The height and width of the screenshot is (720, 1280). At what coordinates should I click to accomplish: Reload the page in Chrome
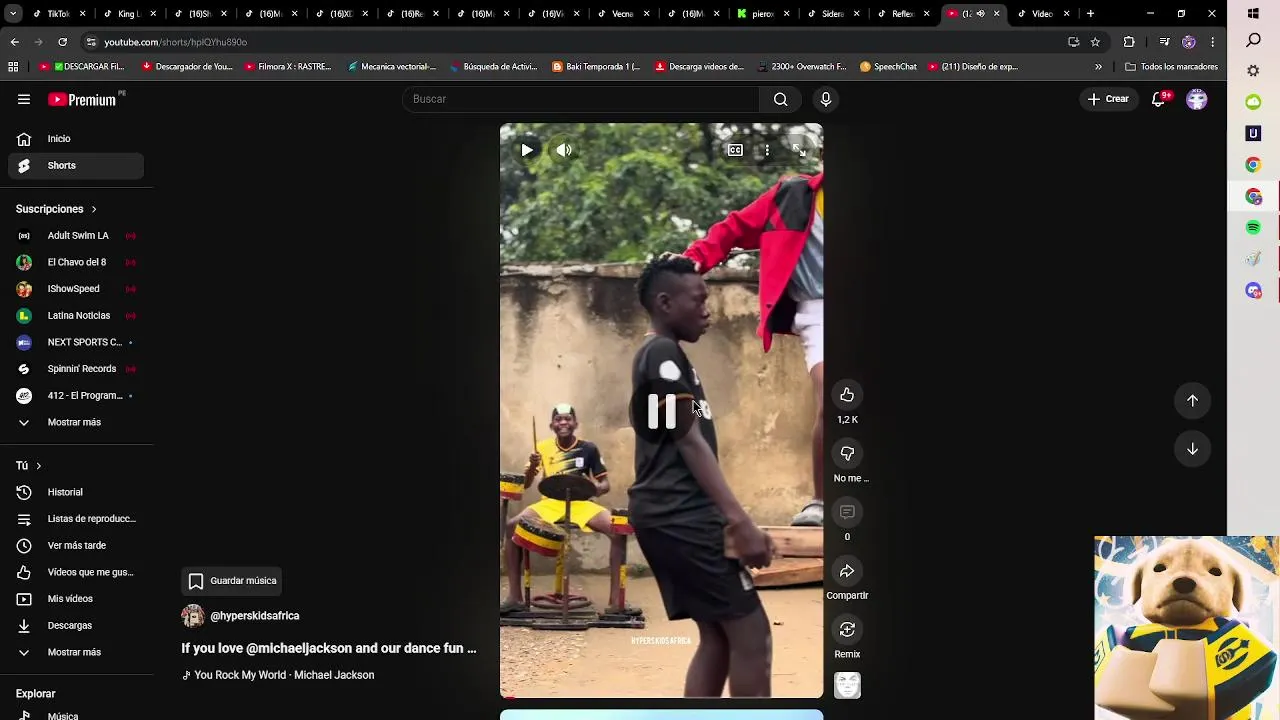62,42
